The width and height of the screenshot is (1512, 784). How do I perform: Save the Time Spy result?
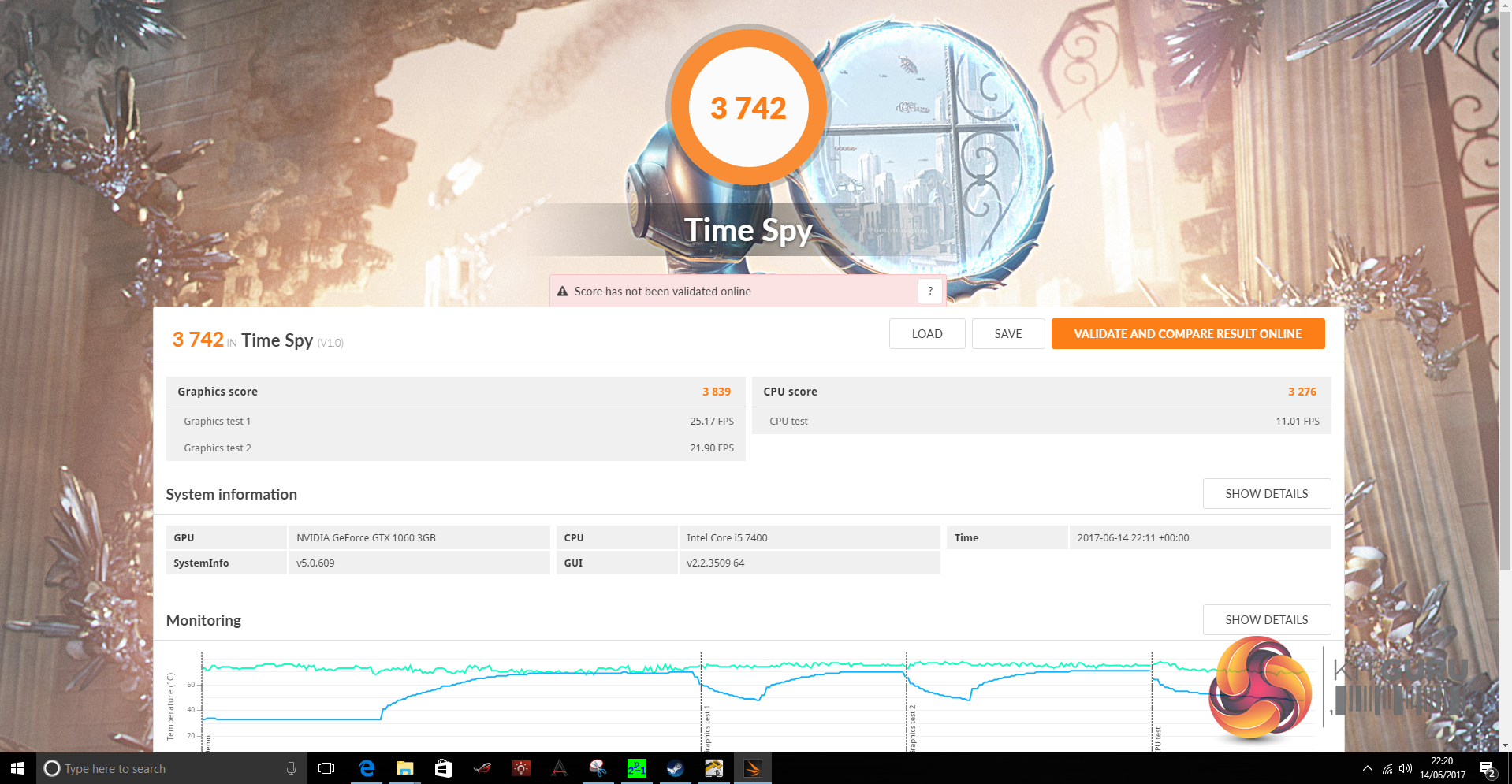(x=1008, y=333)
